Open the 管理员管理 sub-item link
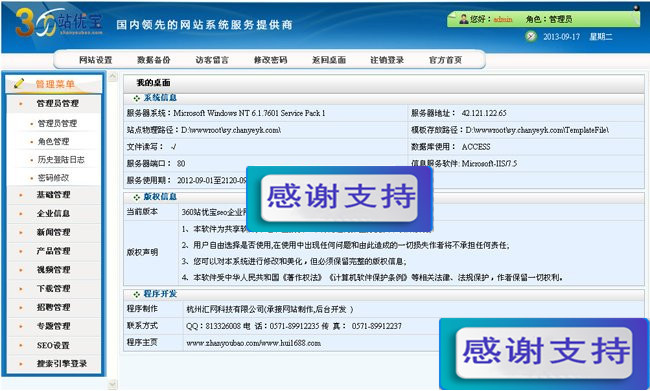 57,124
